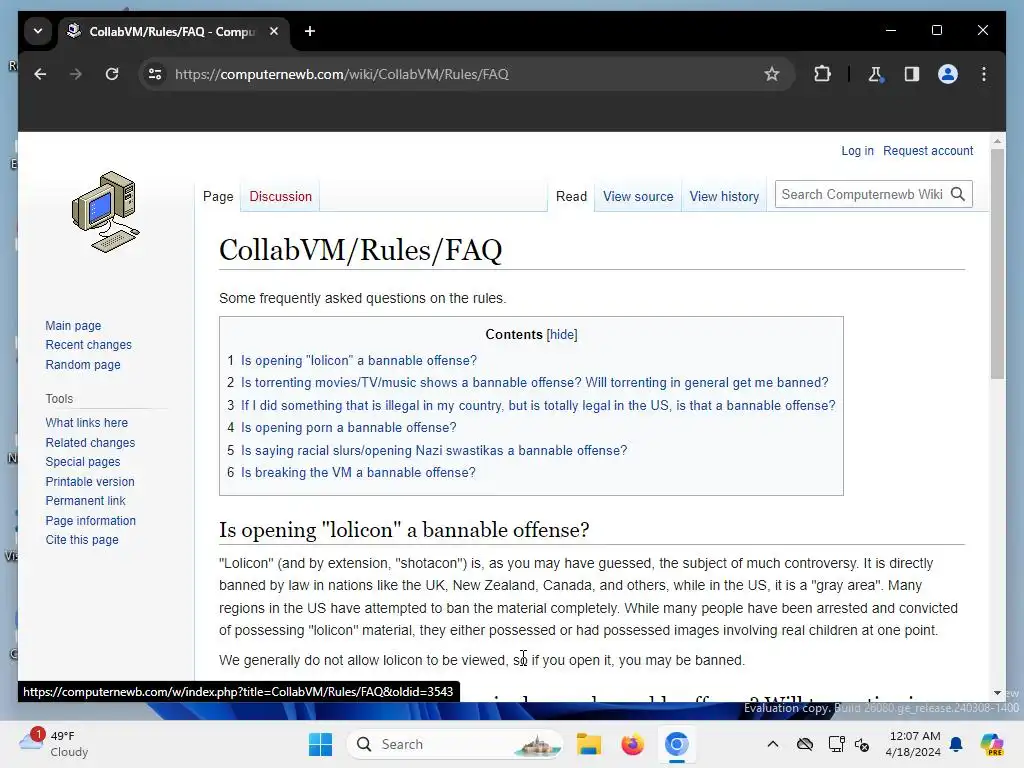Screen dimensions: 1024x768
Task: Open the display/network tray icon
Action: pos(836,744)
